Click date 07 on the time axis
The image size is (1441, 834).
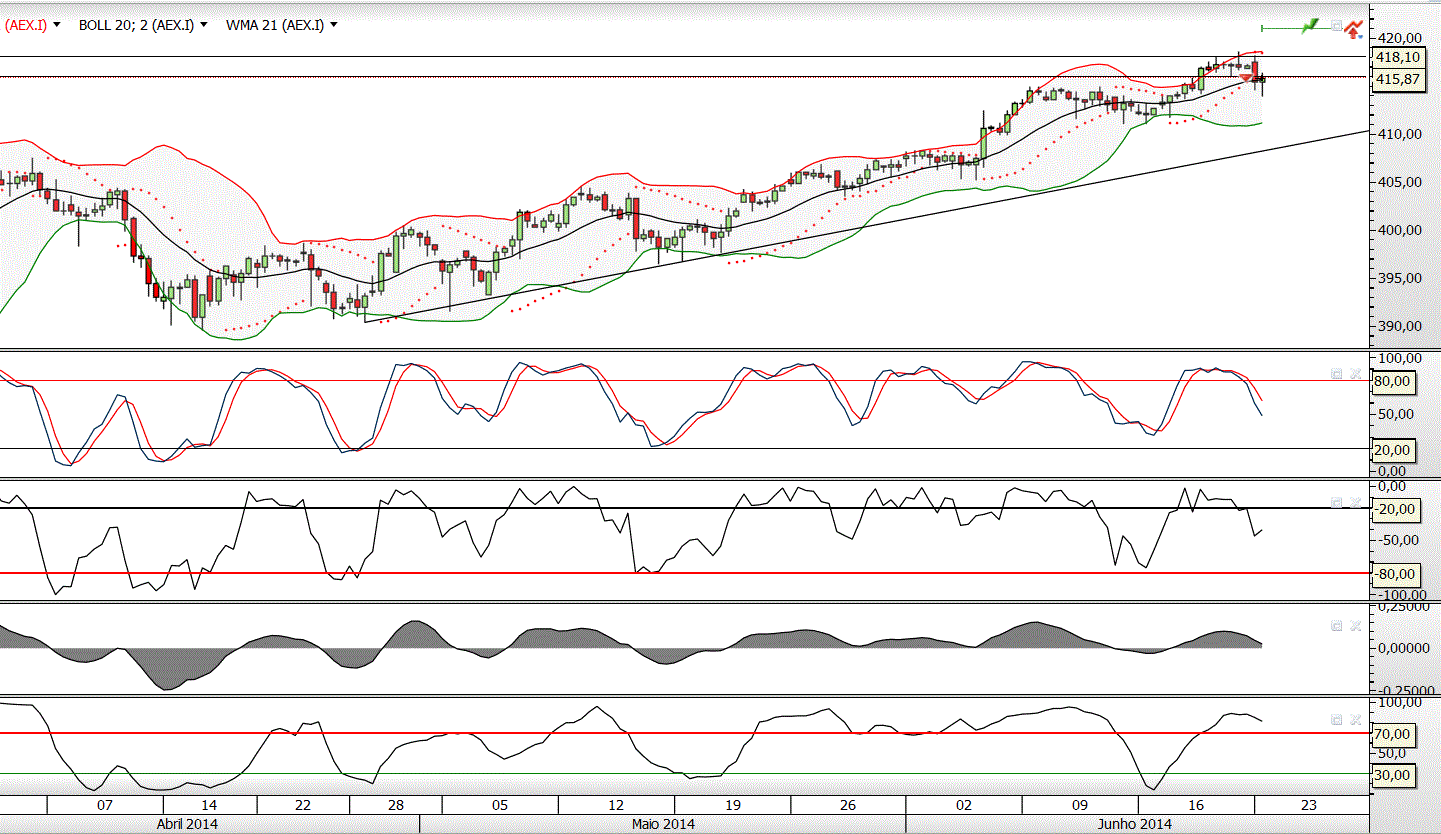pyautogui.click(x=104, y=805)
